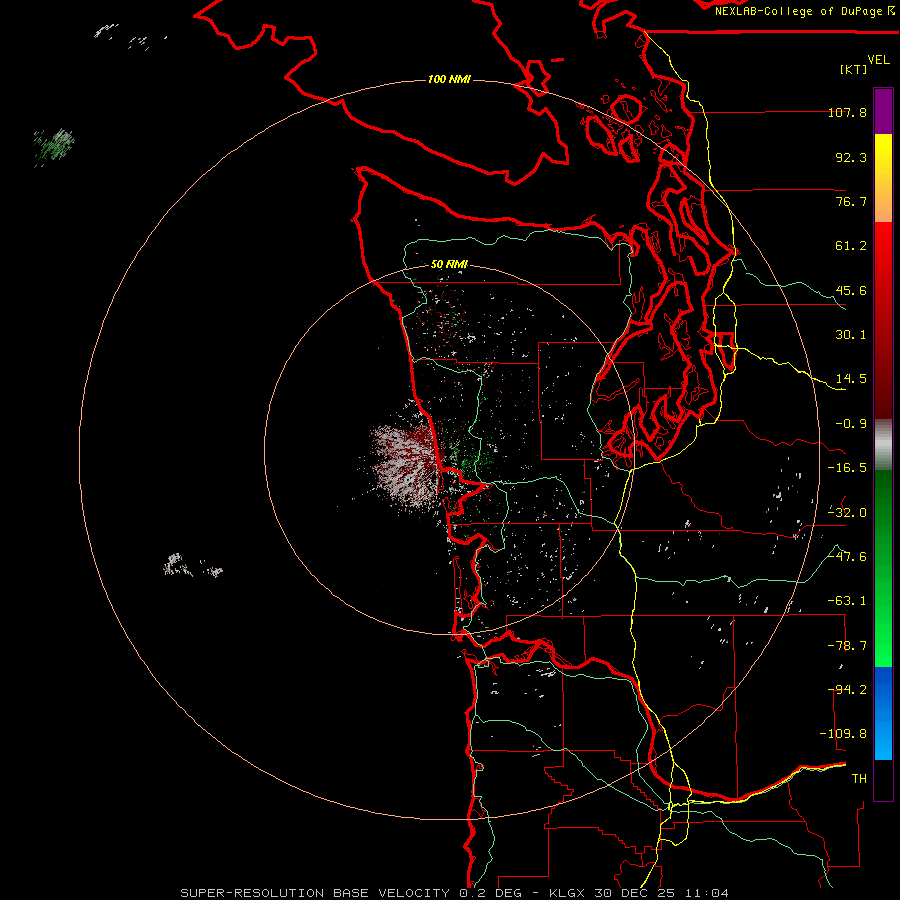Click the 50 NMI range ring label
The image size is (900, 900).
(449, 265)
